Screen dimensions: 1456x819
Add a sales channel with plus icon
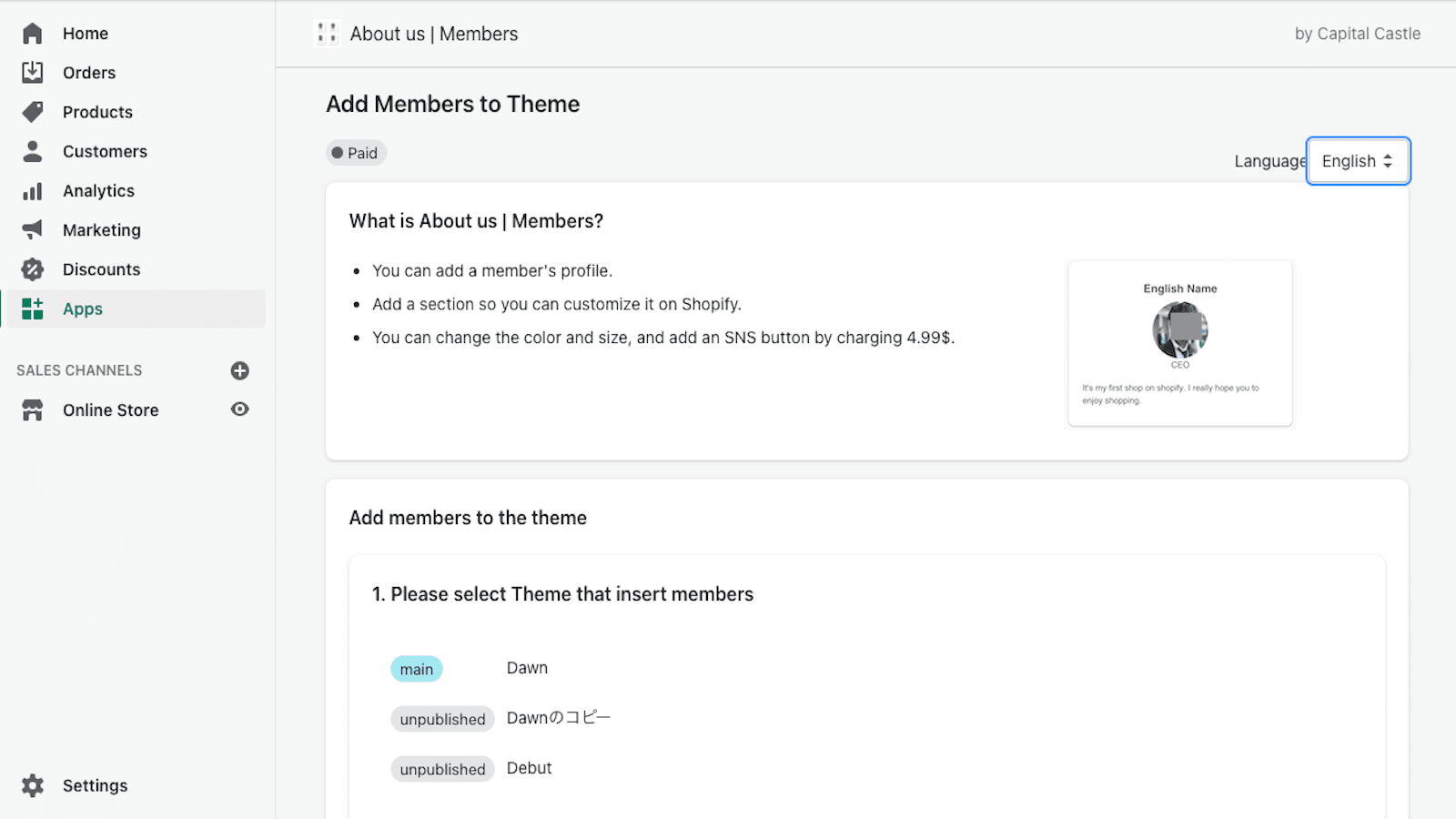pyautogui.click(x=239, y=370)
